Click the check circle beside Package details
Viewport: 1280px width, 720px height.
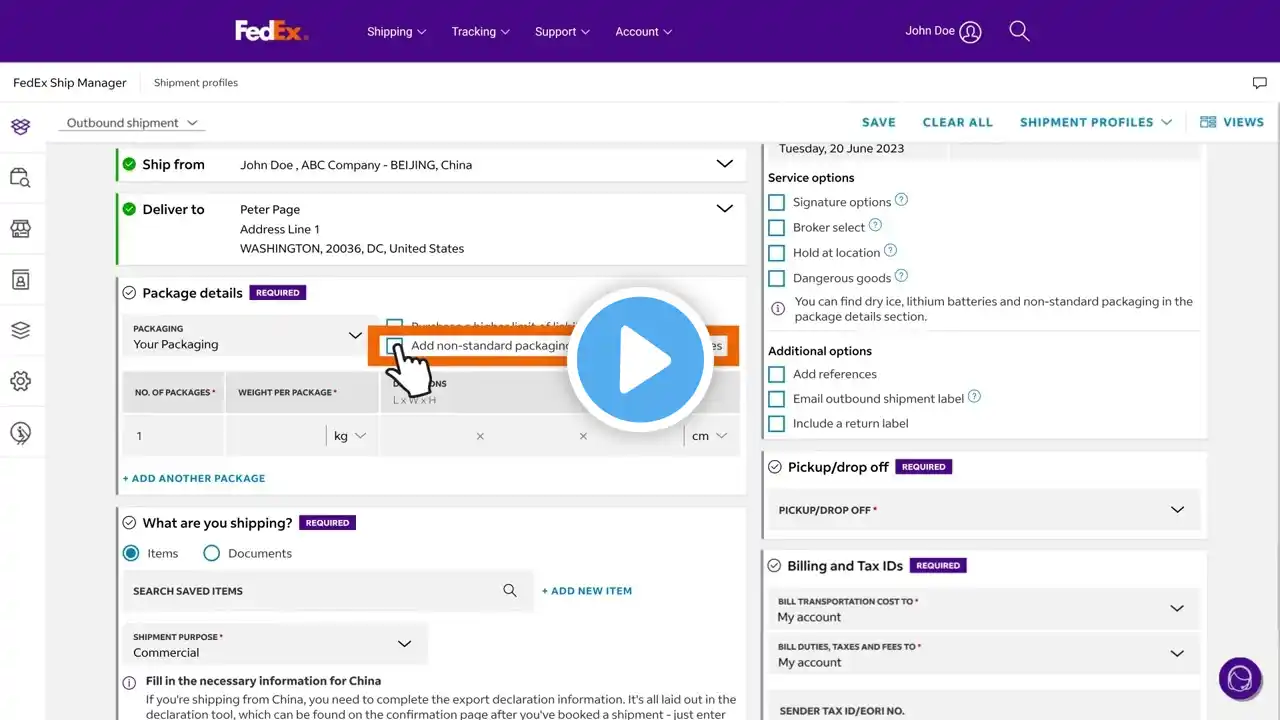coord(129,293)
